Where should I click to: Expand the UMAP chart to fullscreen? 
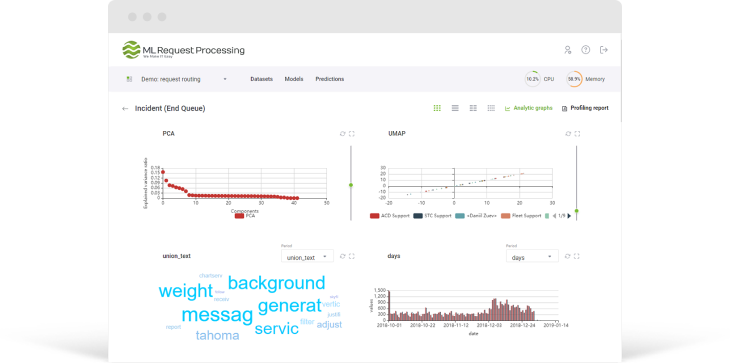(577, 134)
